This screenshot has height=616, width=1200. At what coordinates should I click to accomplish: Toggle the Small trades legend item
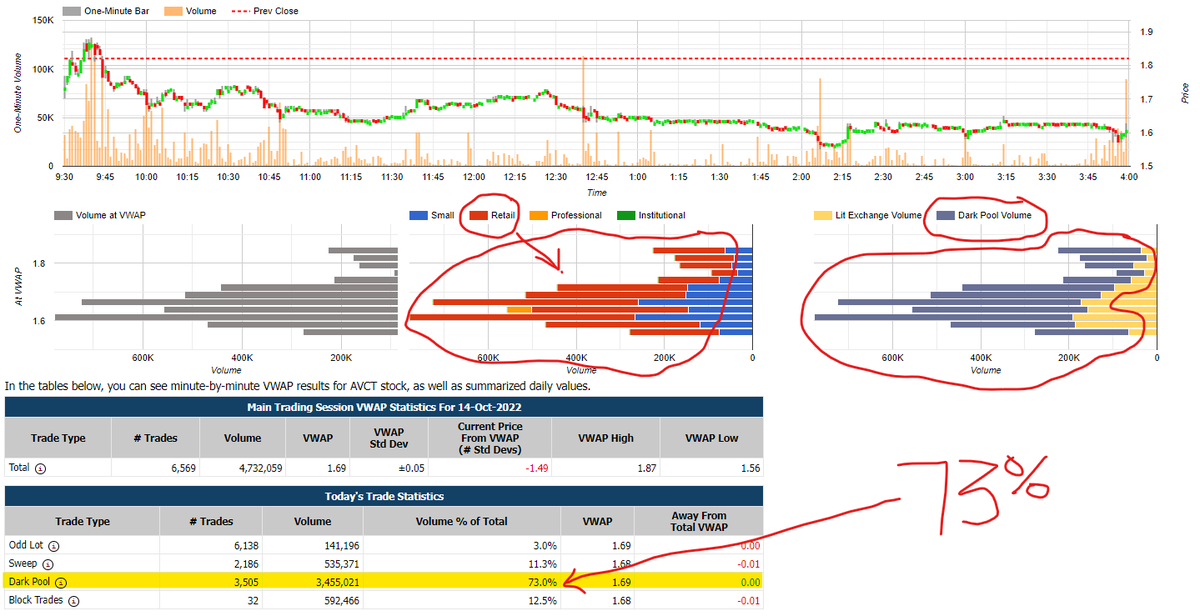click(432, 215)
